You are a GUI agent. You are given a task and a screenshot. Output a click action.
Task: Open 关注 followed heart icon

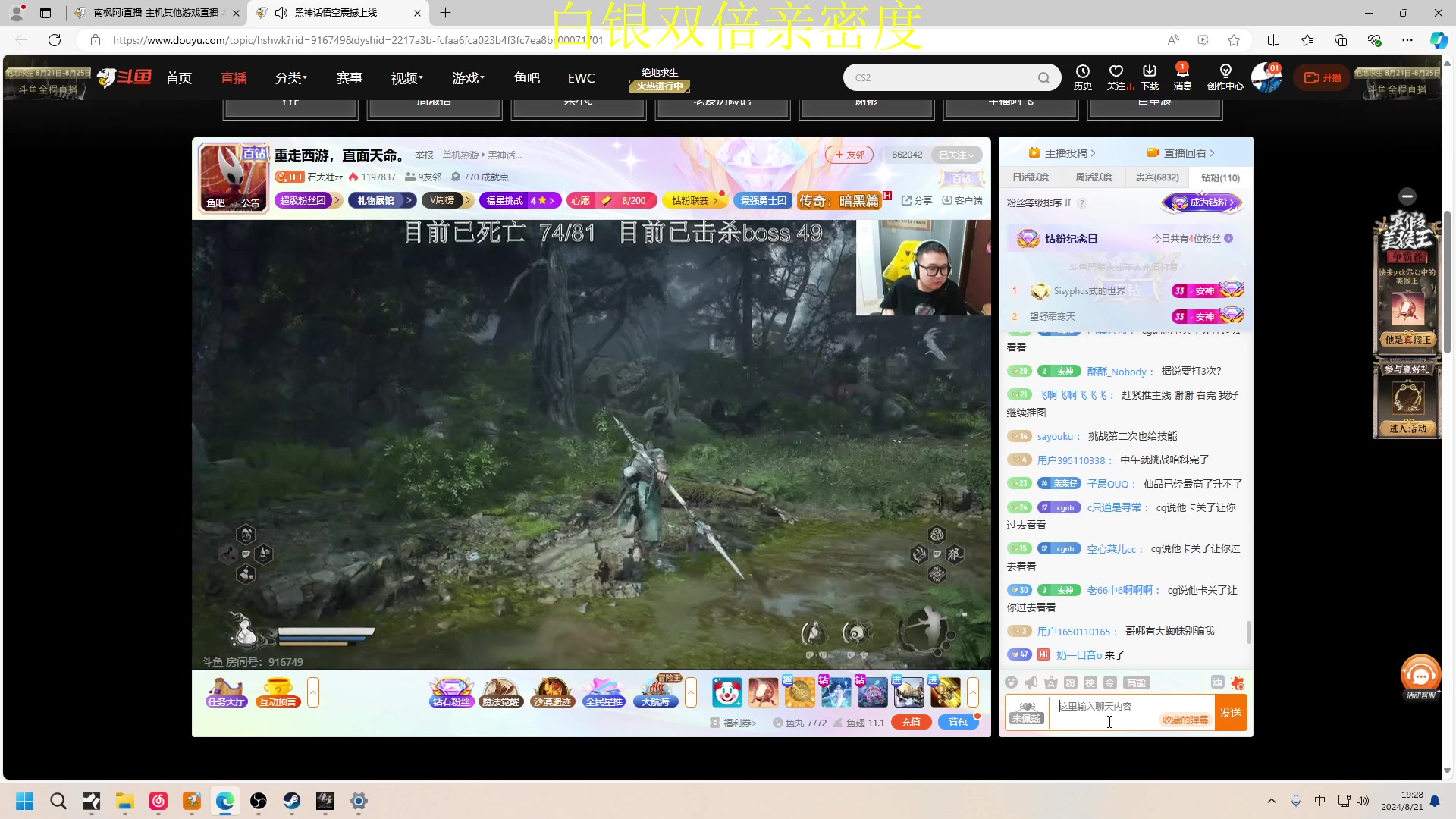pyautogui.click(x=1116, y=77)
